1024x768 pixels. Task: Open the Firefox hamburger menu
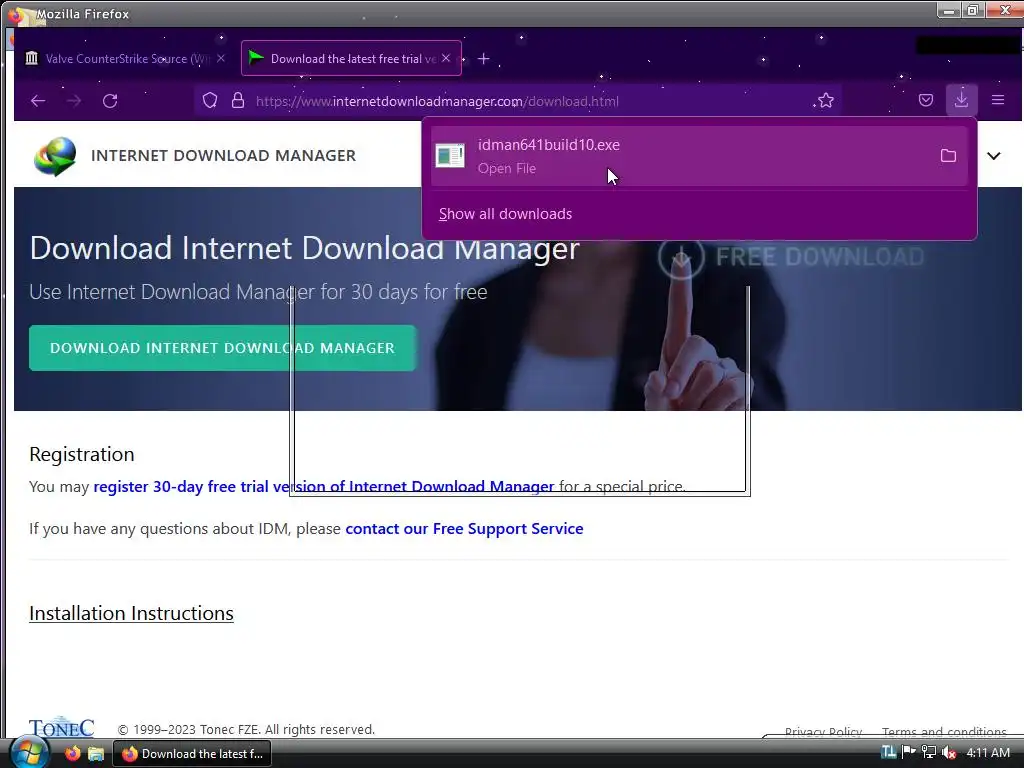998,100
